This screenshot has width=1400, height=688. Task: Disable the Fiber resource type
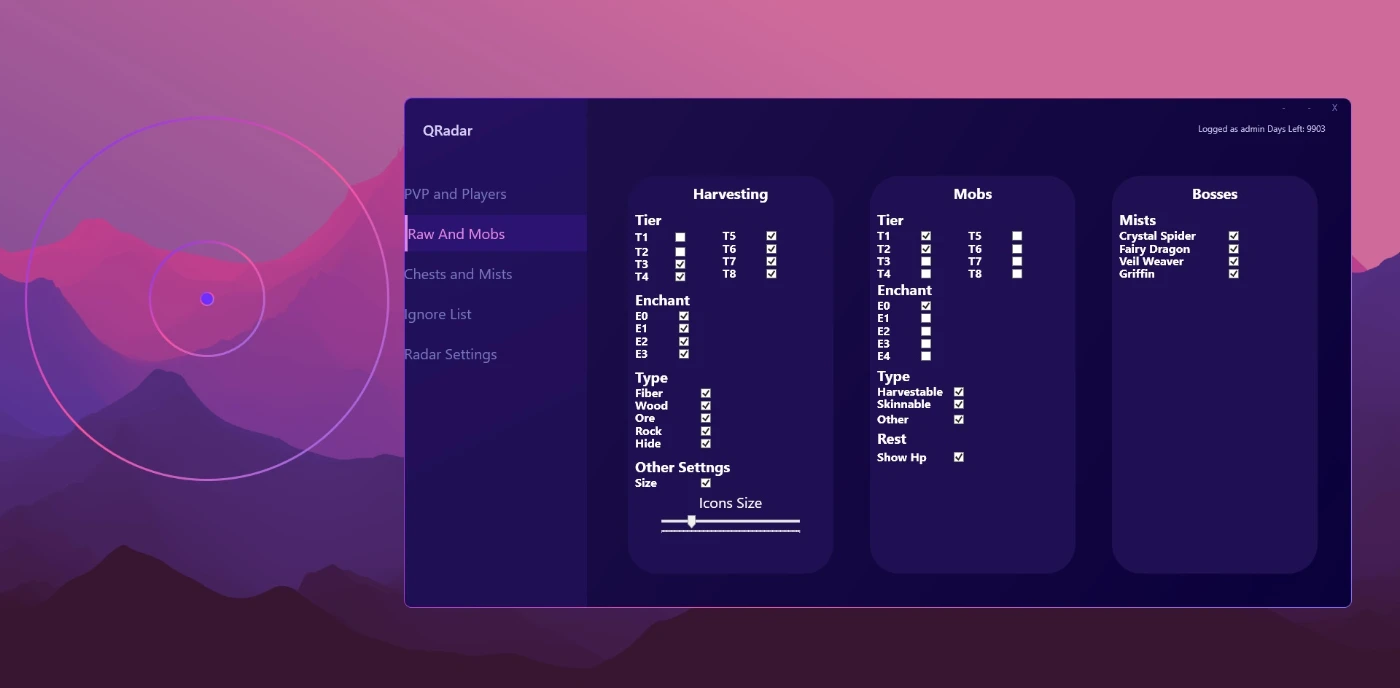[706, 393]
